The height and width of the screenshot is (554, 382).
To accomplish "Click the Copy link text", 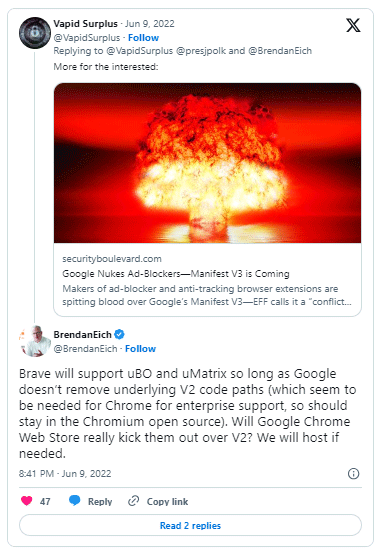I will 167,501.
